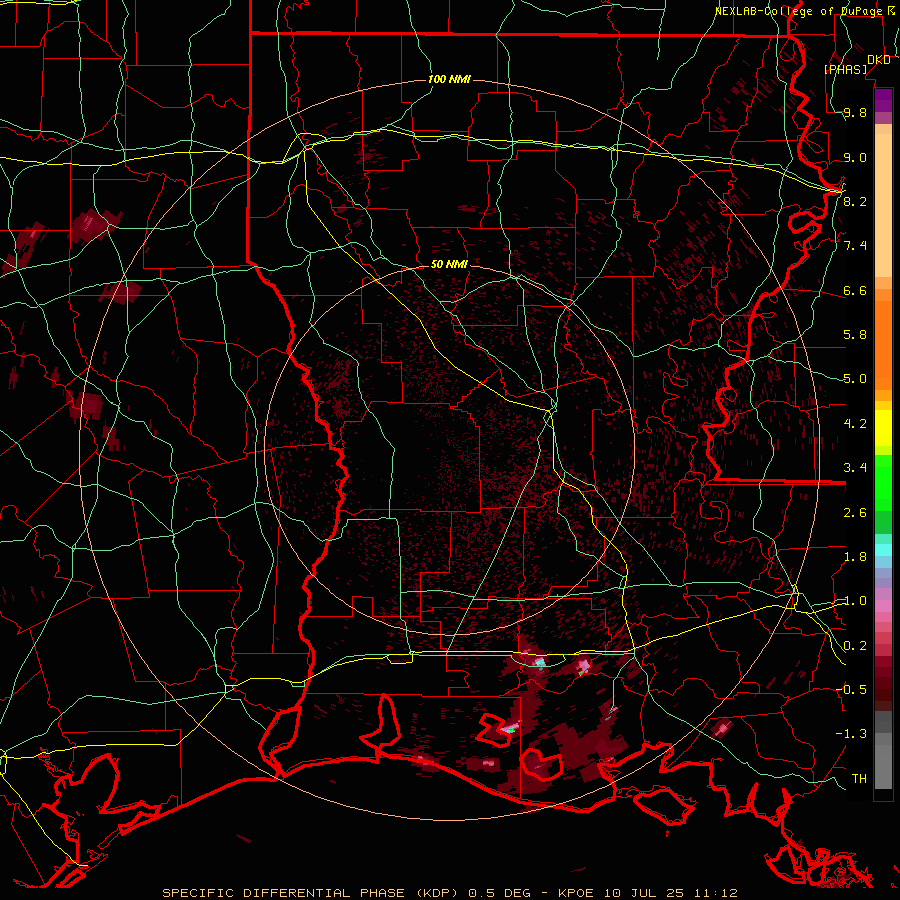Click the 10 JUL 25 11:12 timestamp
This screenshot has height=900, width=900.
pyautogui.click(x=670, y=893)
